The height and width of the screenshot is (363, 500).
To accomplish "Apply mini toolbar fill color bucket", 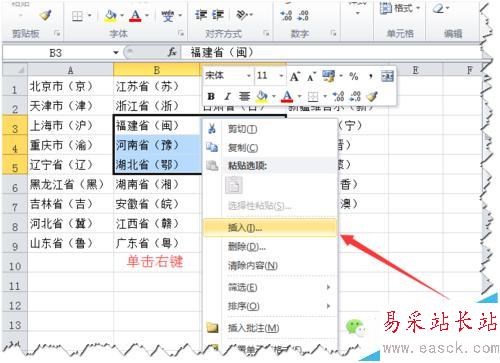I will (262, 97).
